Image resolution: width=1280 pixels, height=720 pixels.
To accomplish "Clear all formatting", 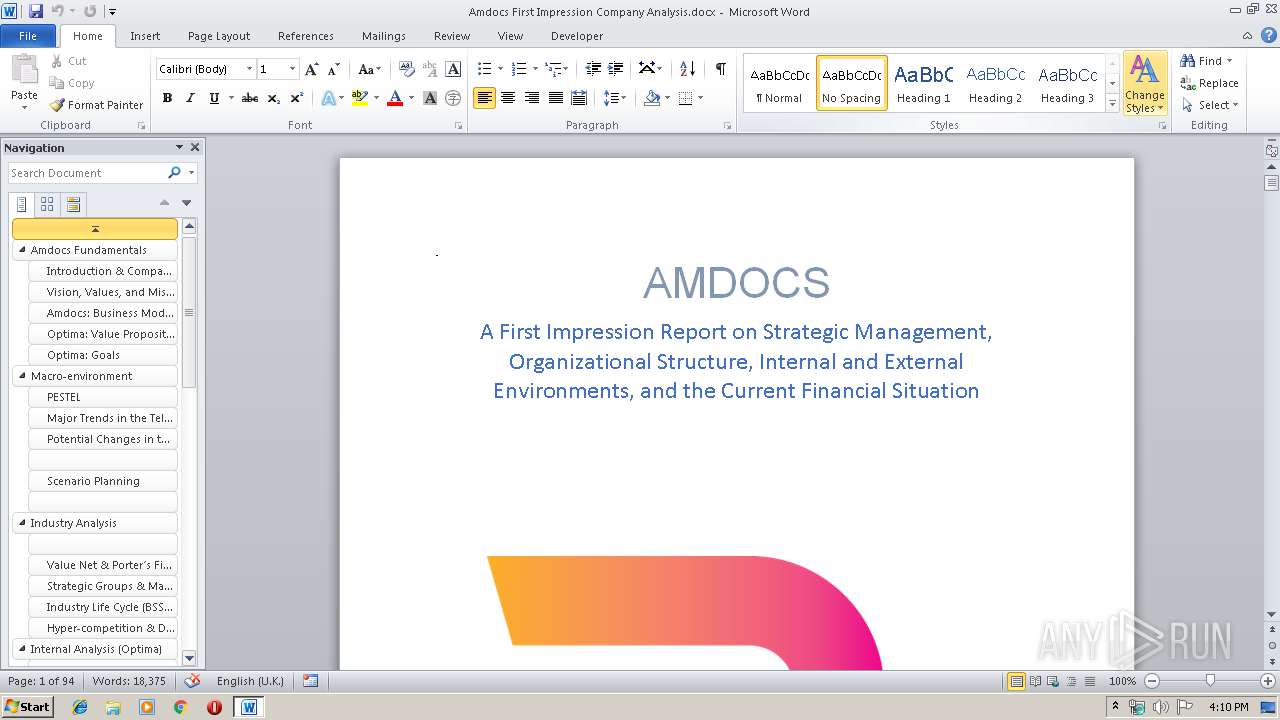I will click(x=406, y=69).
